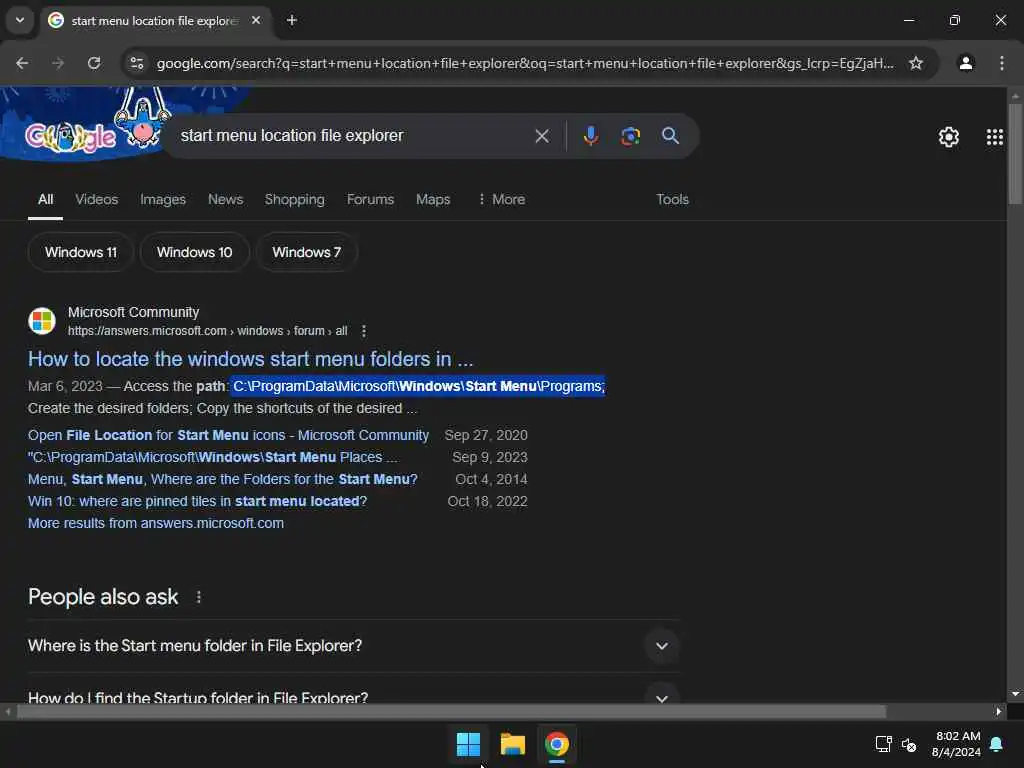Click the Chrome taskbar icon

point(557,744)
